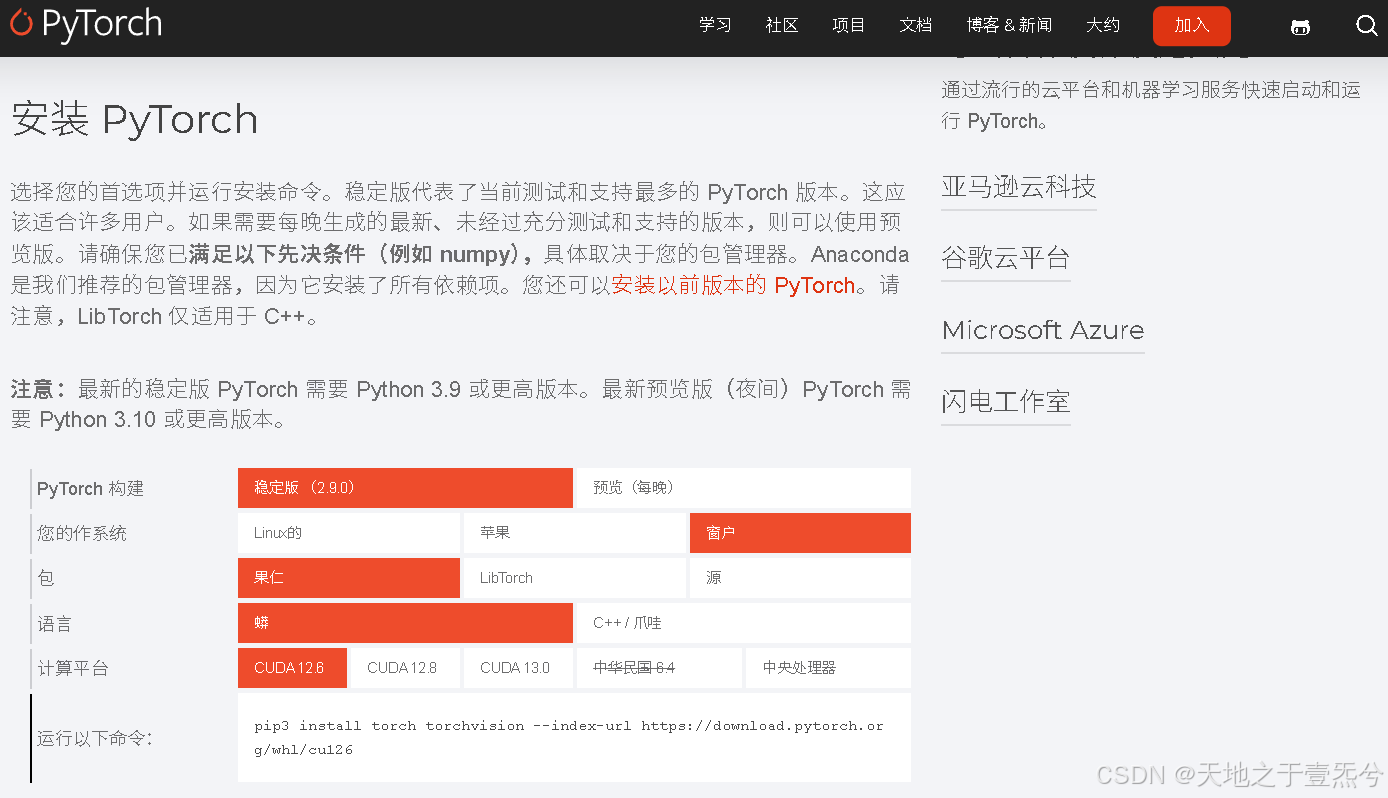The image size is (1388, 798).
Task: Click the red 加入 button
Action: click(1192, 26)
